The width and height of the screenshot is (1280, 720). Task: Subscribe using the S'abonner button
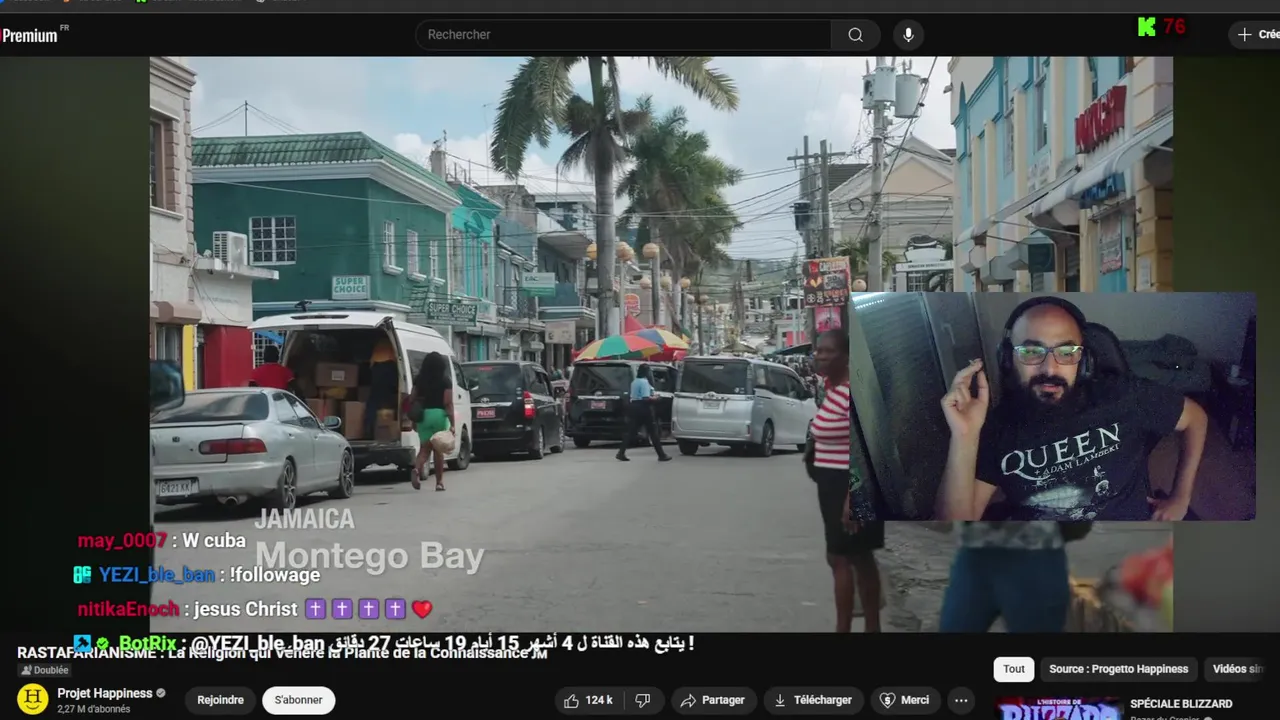coord(298,700)
